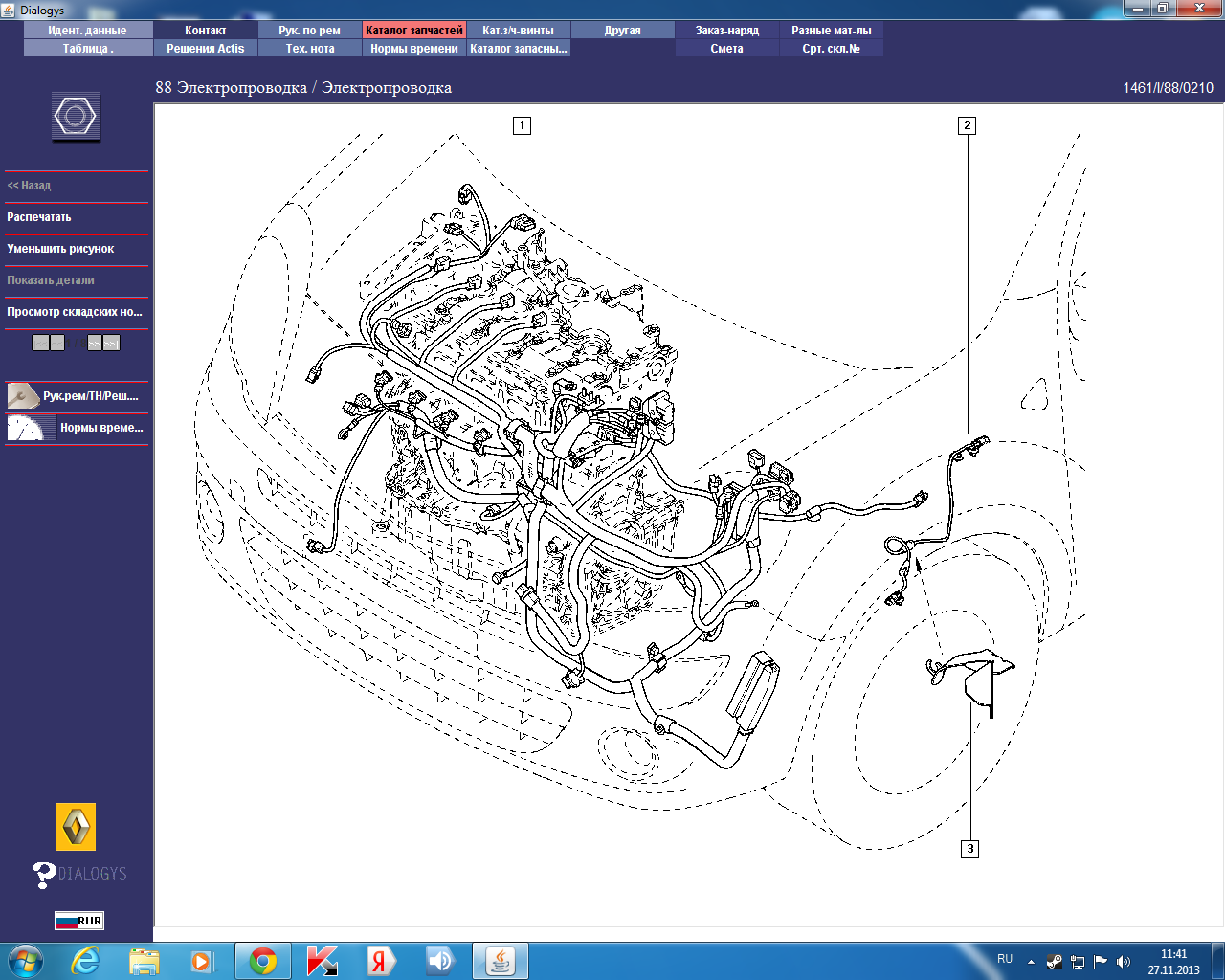Open the Решения Actis tab
Image resolution: width=1225 pixels, height=980 pixels.
pyautogui.click(x=206, y=49)
